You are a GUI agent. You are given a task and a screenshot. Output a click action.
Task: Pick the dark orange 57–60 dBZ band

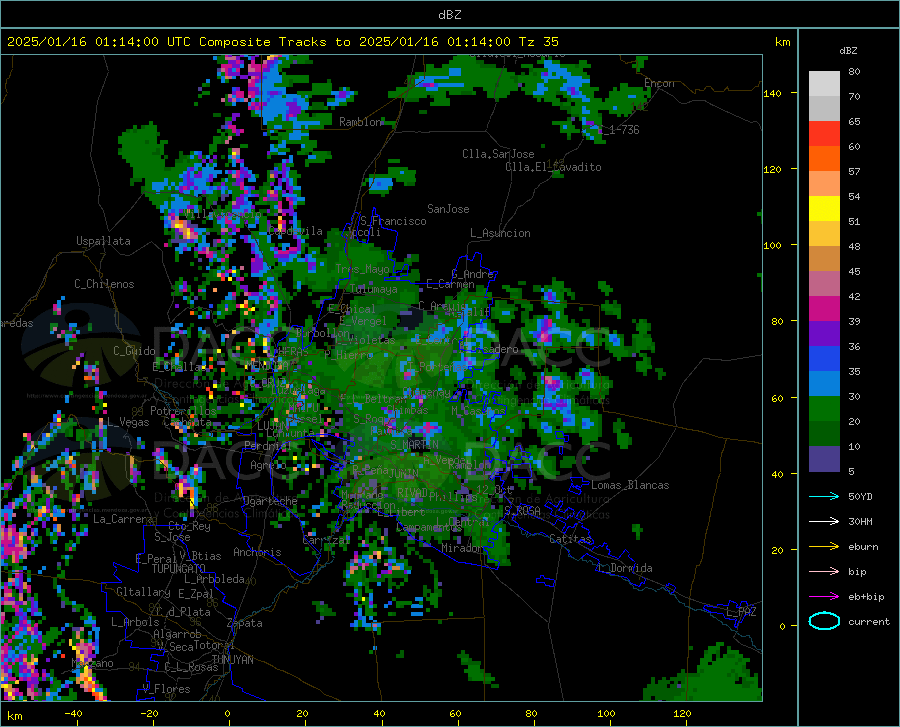pos(824,159)
